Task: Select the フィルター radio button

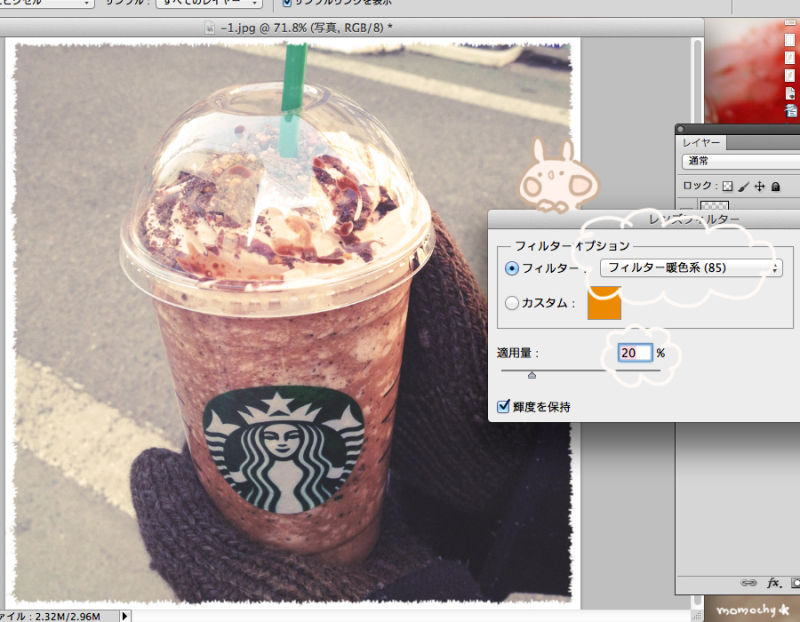Action: (512, 268)
